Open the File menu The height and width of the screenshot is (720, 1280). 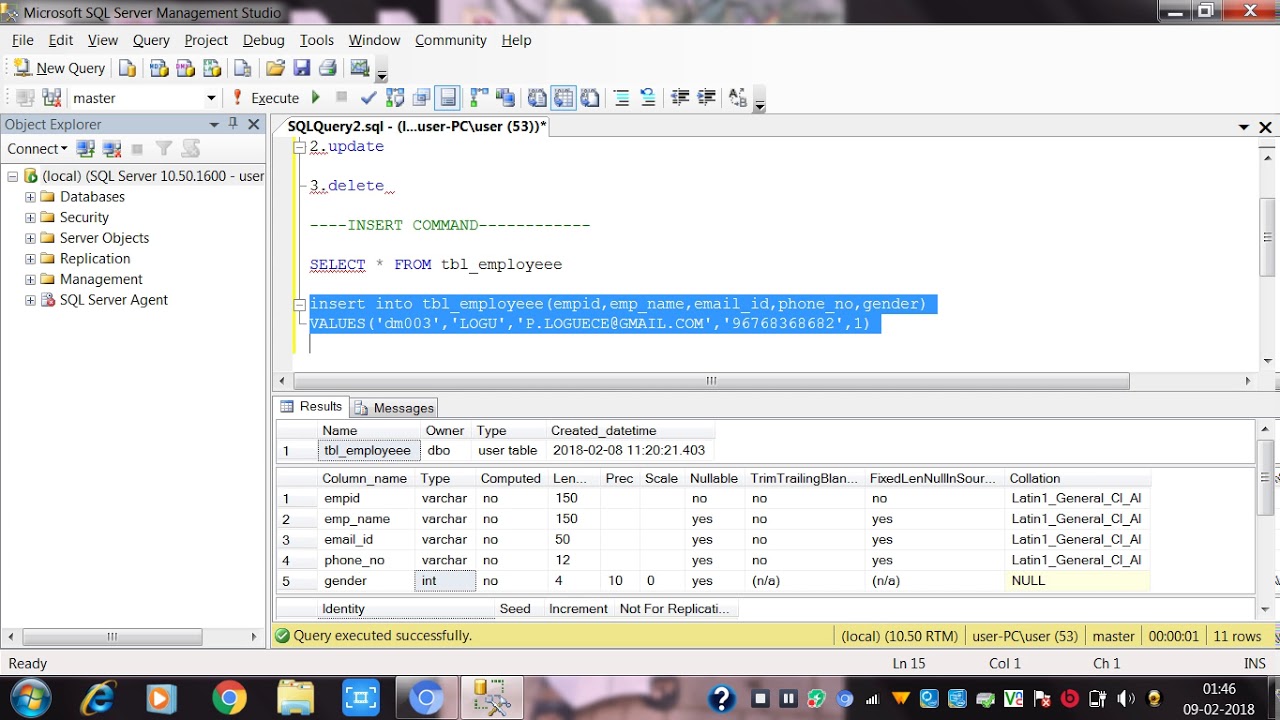[x=22, y=40]
